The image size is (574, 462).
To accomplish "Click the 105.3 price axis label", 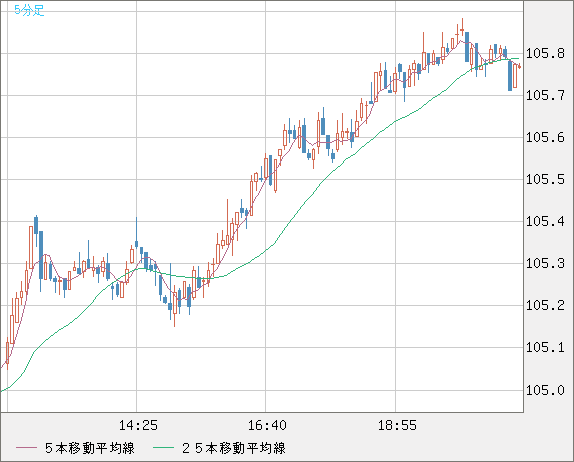I will [x=545, y=263].
